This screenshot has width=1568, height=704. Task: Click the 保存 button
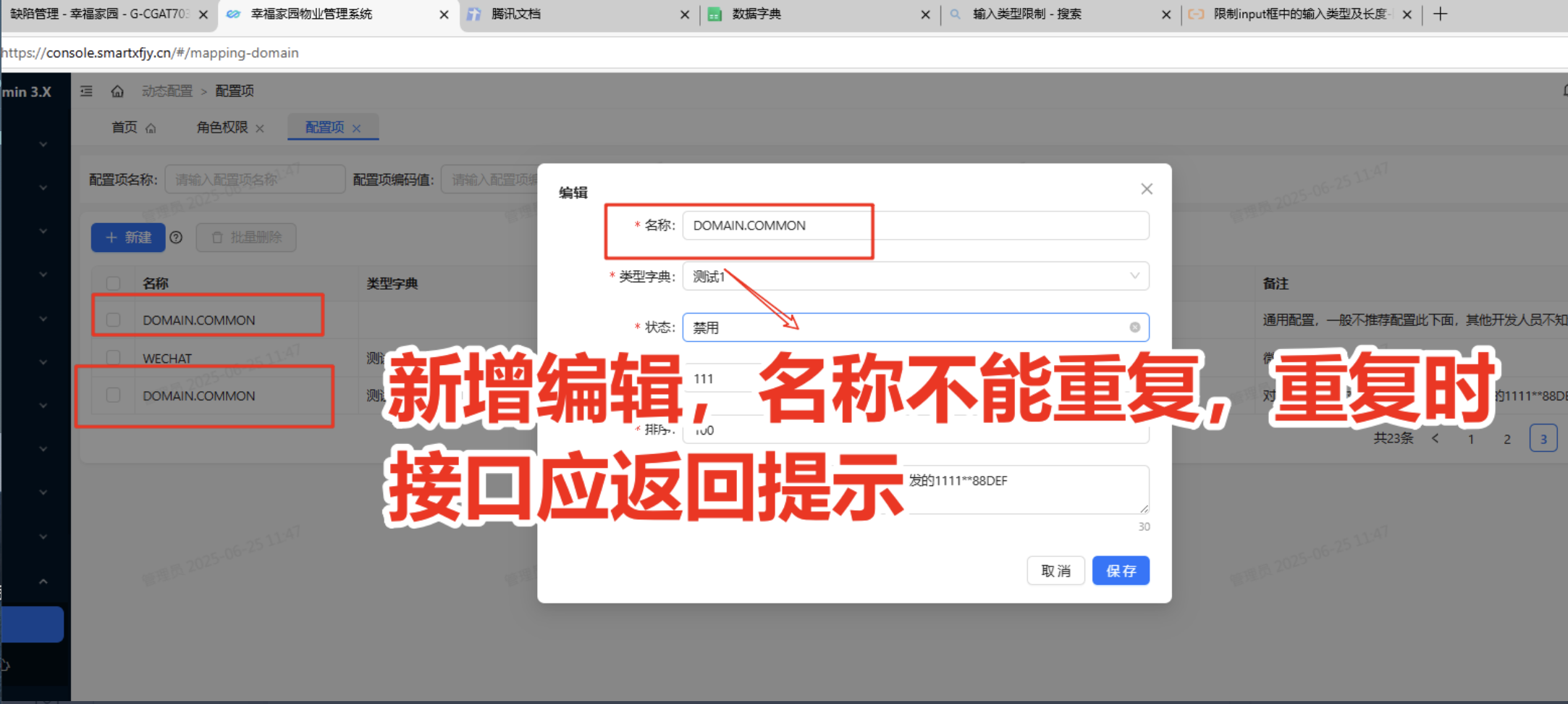point(1120,571)
